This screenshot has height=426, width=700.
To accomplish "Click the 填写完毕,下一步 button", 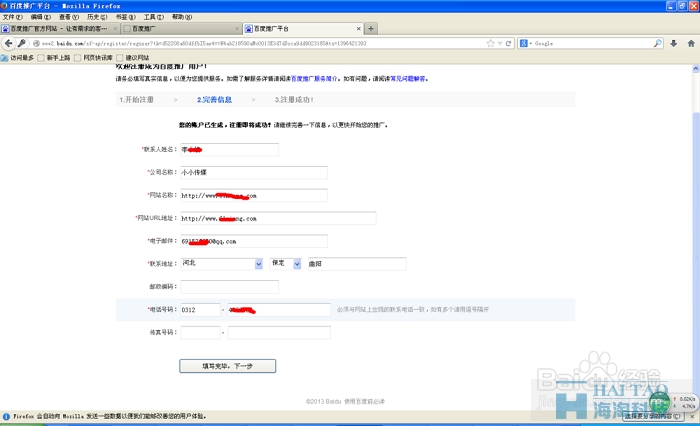I will (227, 366).
